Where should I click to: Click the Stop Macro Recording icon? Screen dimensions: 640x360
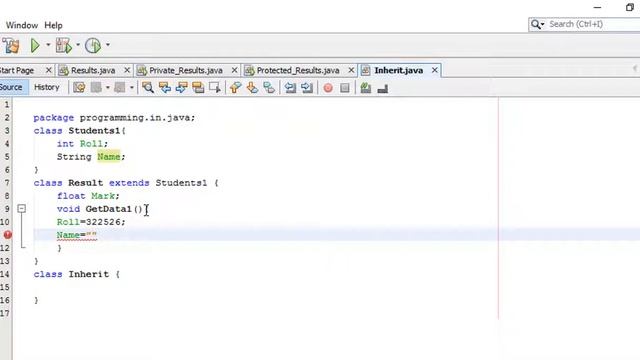tap(345, 88)
